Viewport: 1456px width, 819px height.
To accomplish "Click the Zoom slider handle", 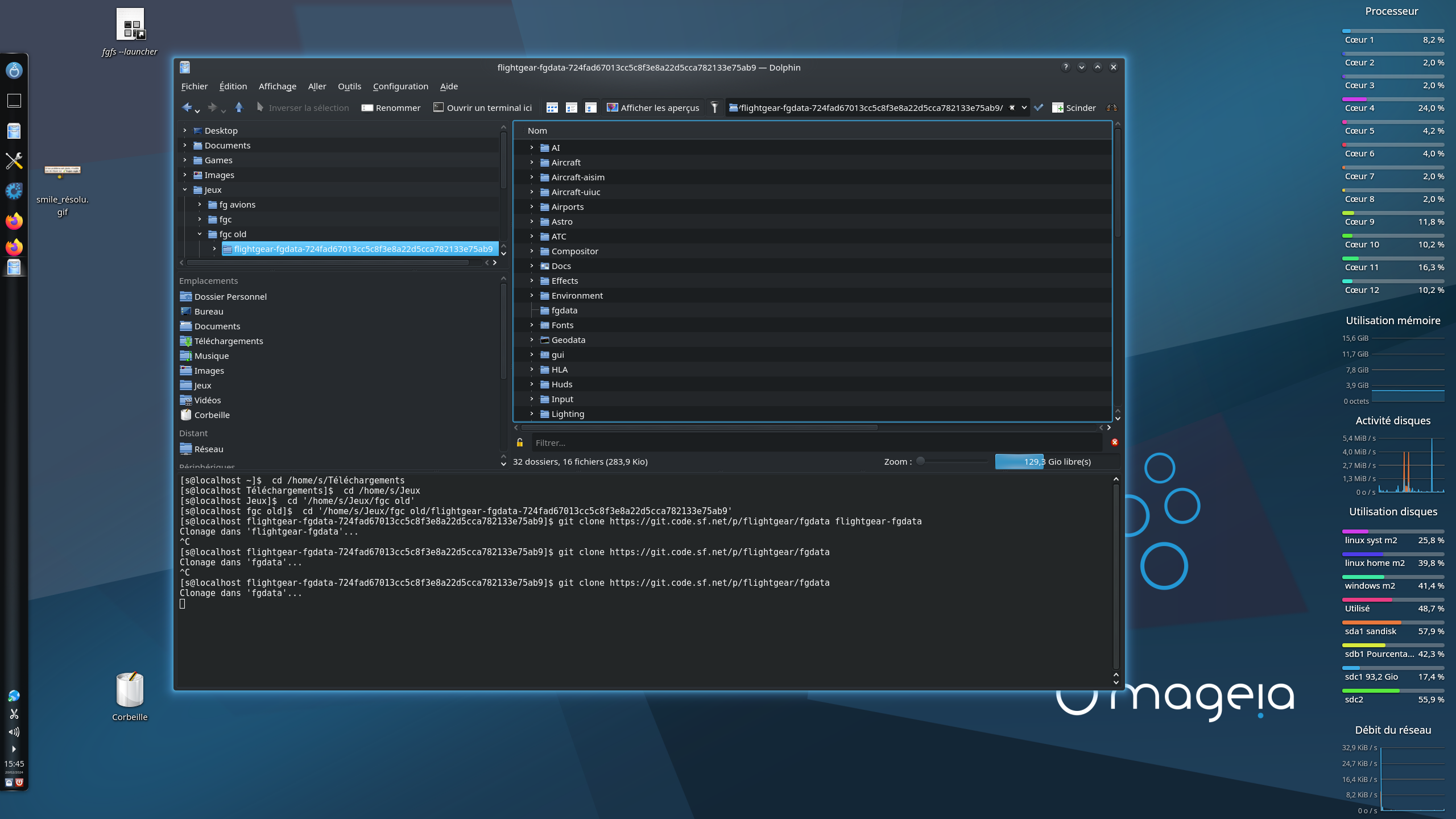I will (920, 461).
